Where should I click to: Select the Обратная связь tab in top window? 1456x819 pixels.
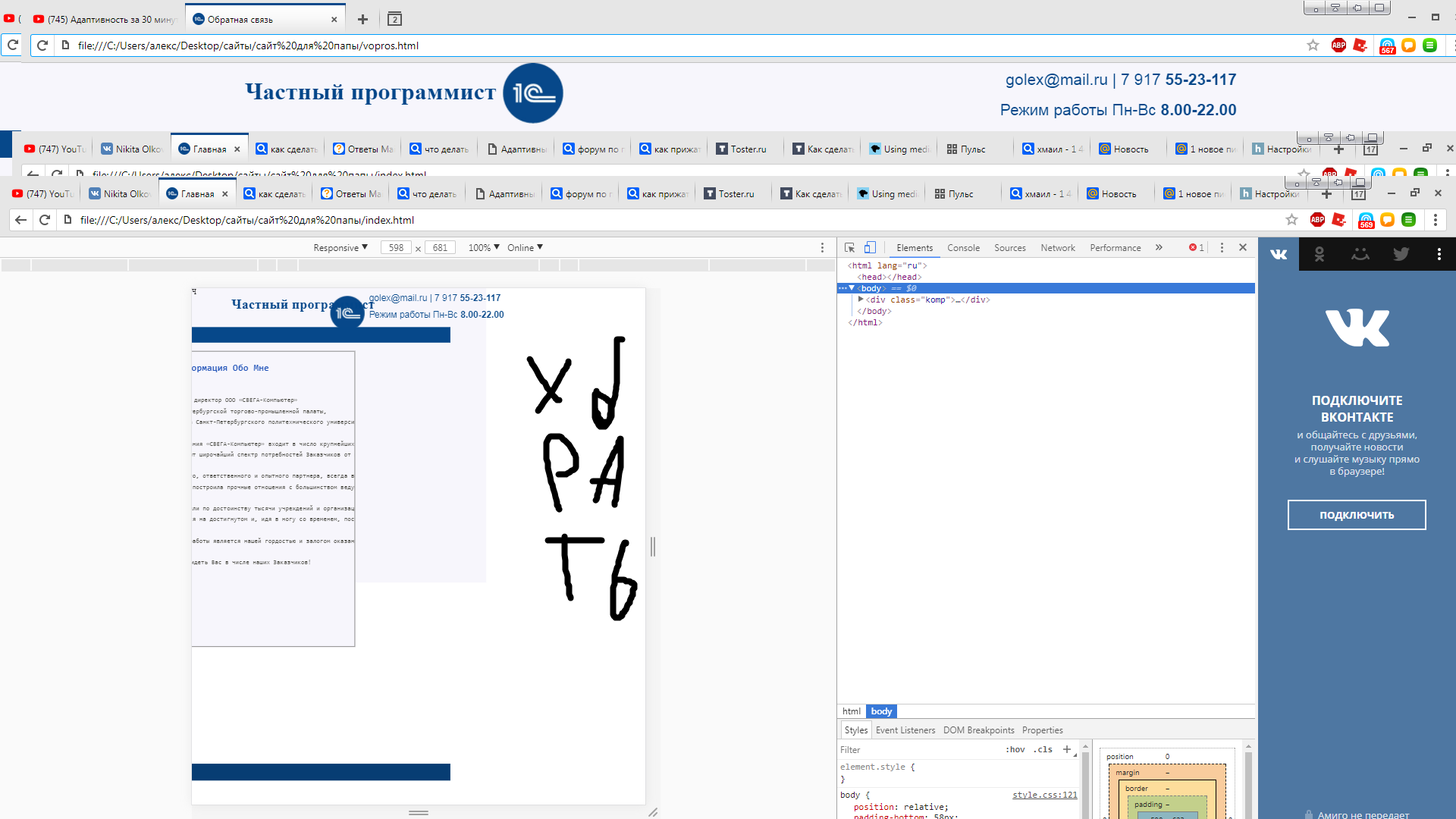pos(265,19)
